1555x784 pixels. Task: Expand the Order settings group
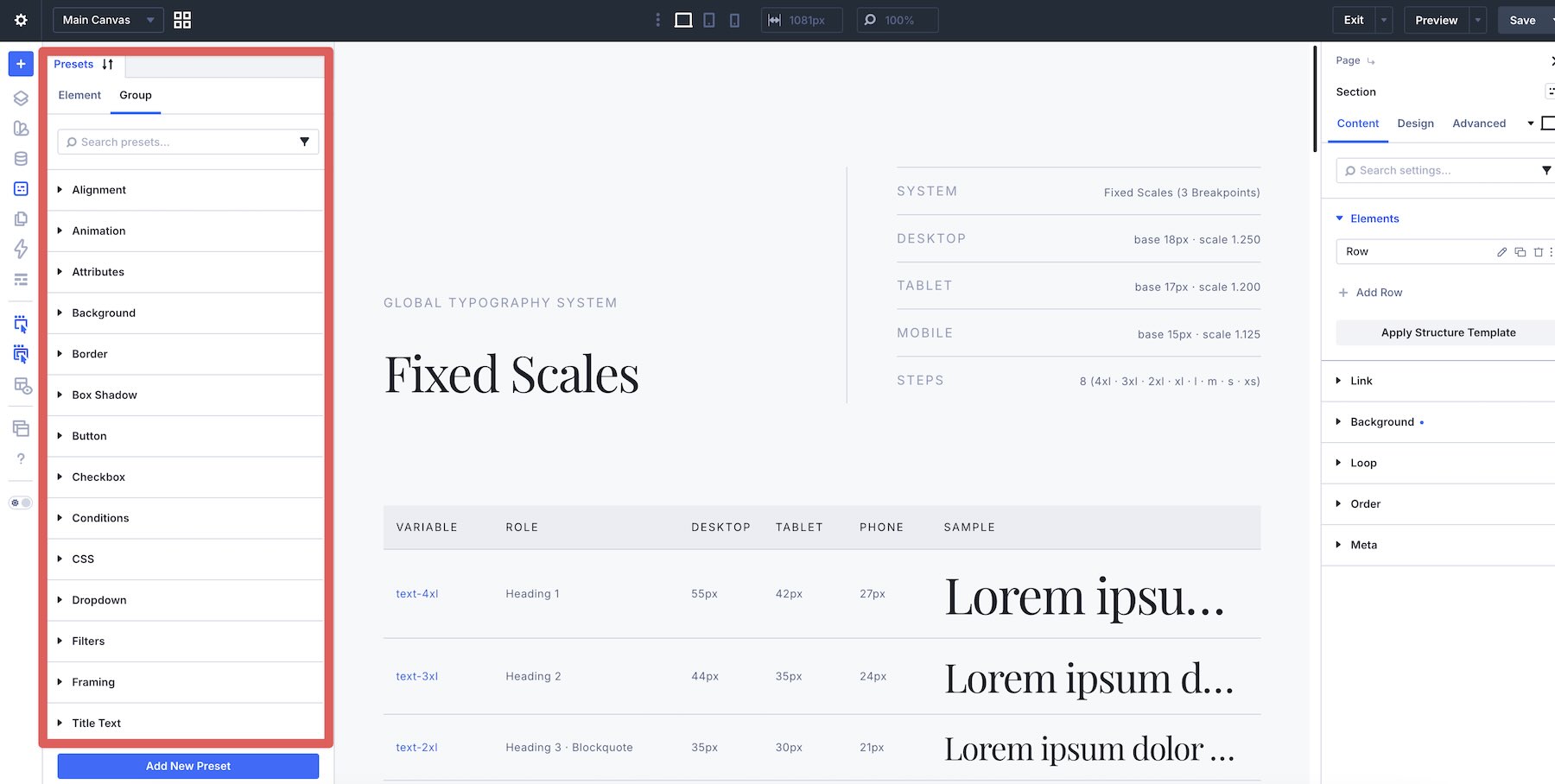1438,504
